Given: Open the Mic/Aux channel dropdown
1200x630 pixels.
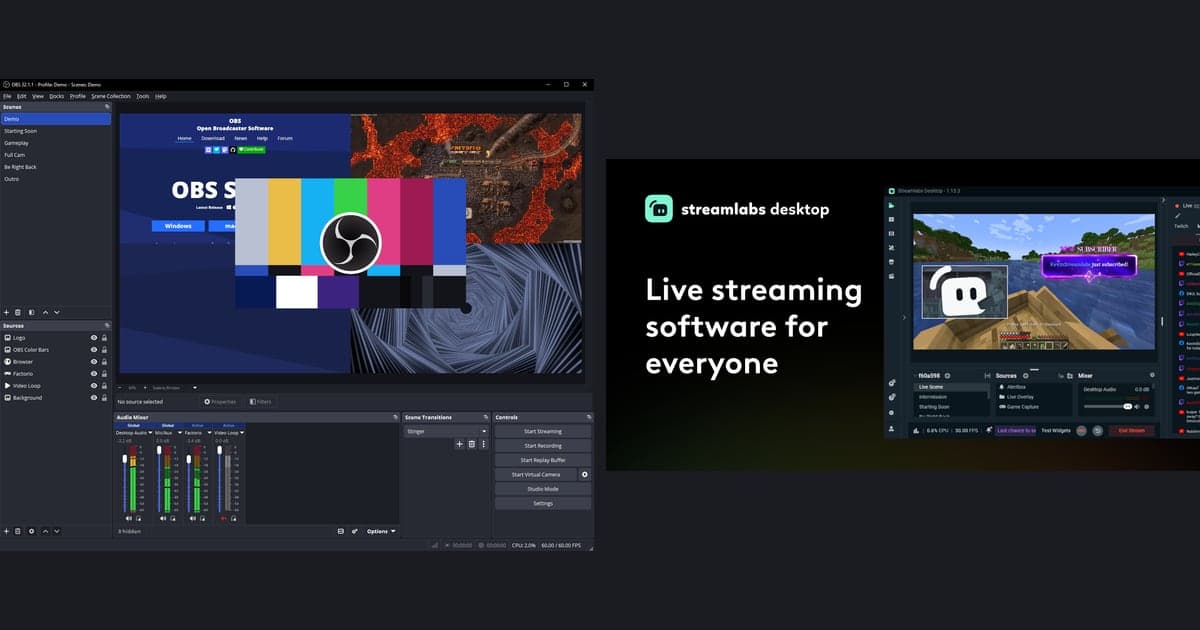Looking at the screenshot, I should (180, 433).
